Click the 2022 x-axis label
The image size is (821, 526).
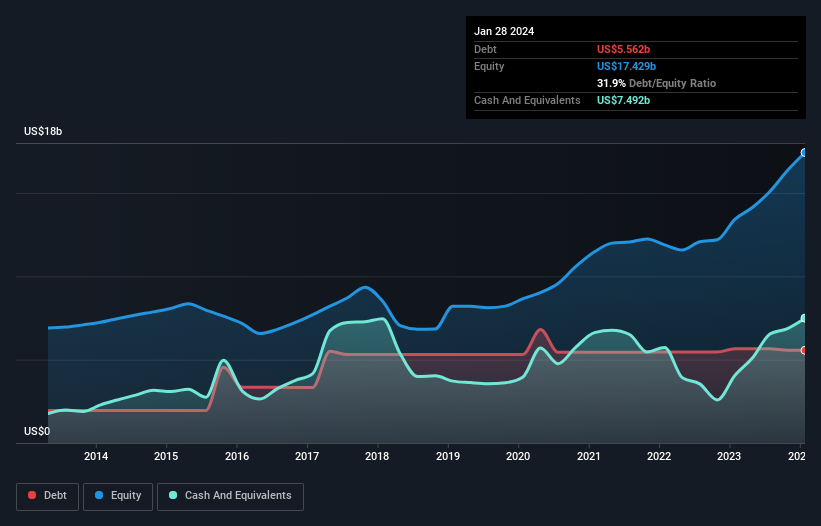(659, 456)
